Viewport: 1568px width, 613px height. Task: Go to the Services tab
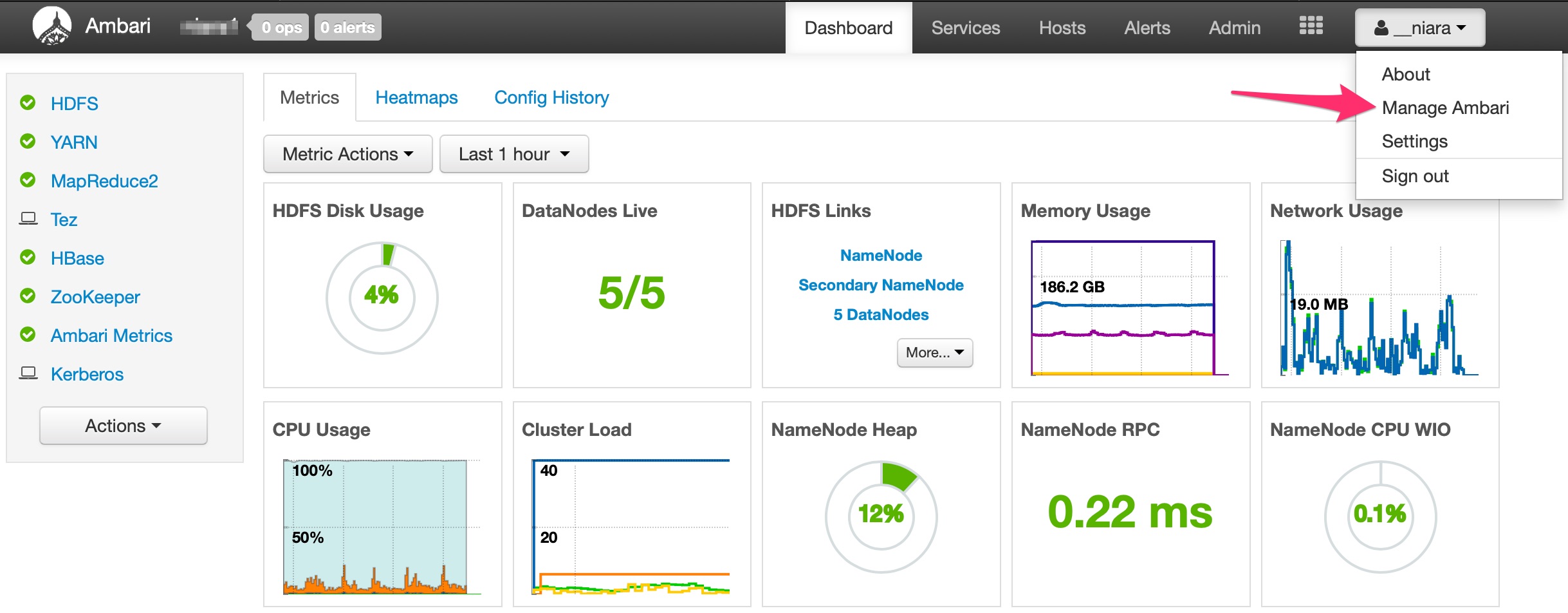965,28
